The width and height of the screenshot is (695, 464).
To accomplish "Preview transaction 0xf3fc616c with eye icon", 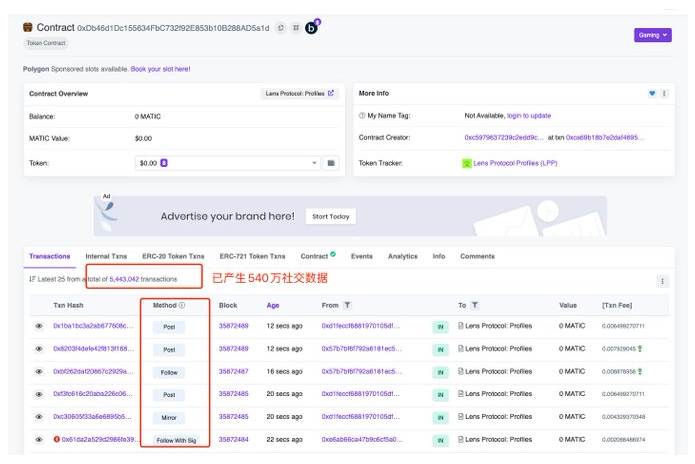I will pos(39,394).
